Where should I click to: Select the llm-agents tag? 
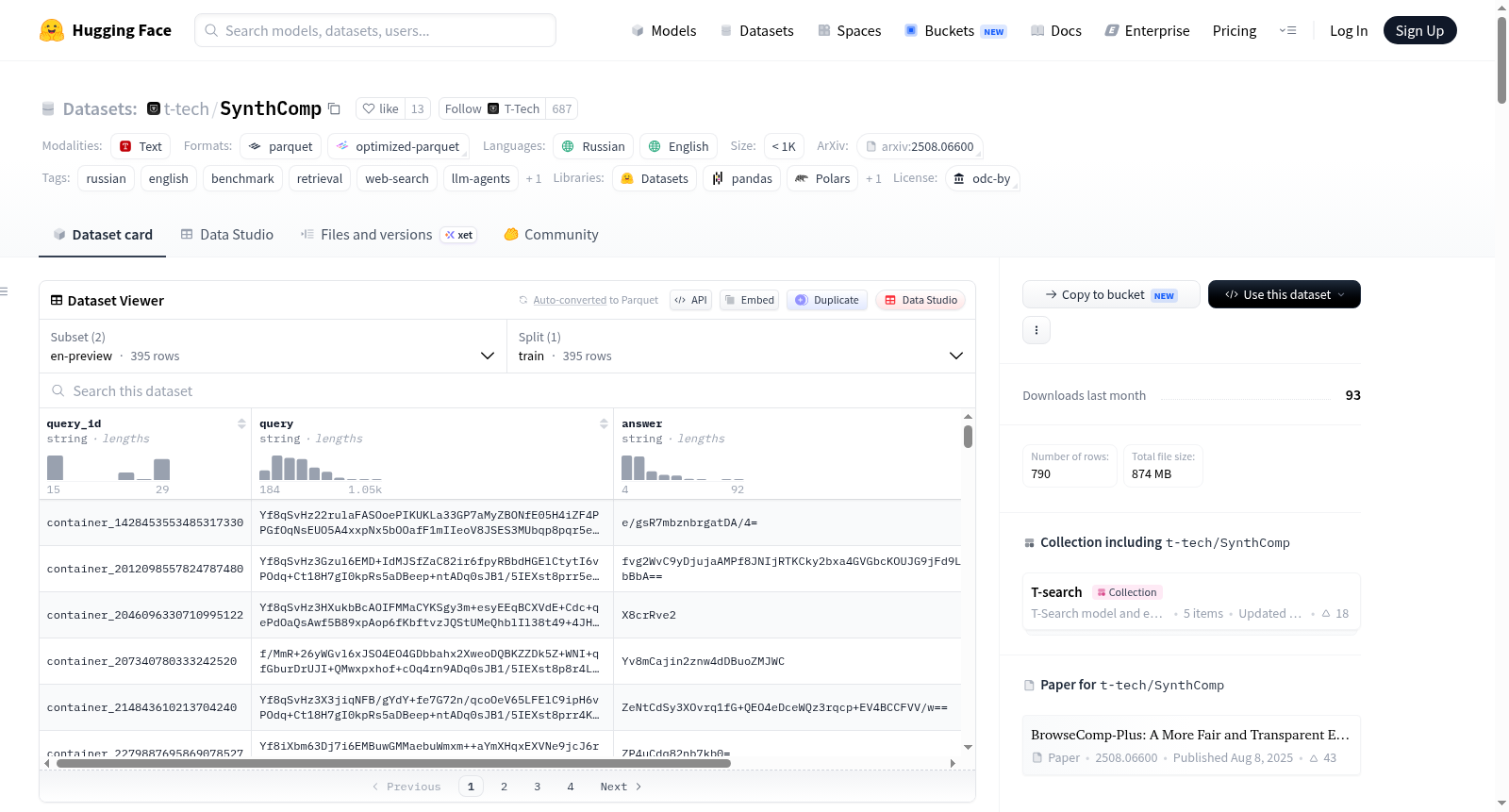[x=480, y=178]
